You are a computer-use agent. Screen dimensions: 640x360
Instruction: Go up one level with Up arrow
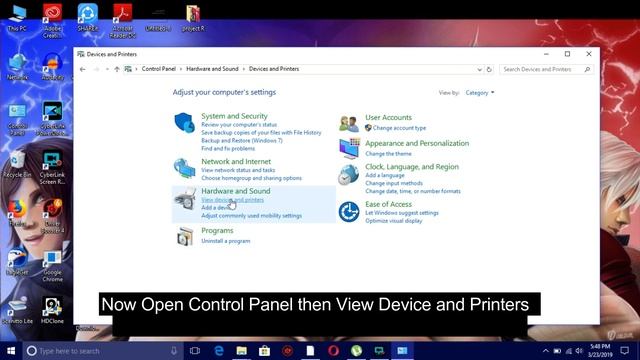point(117,69)
